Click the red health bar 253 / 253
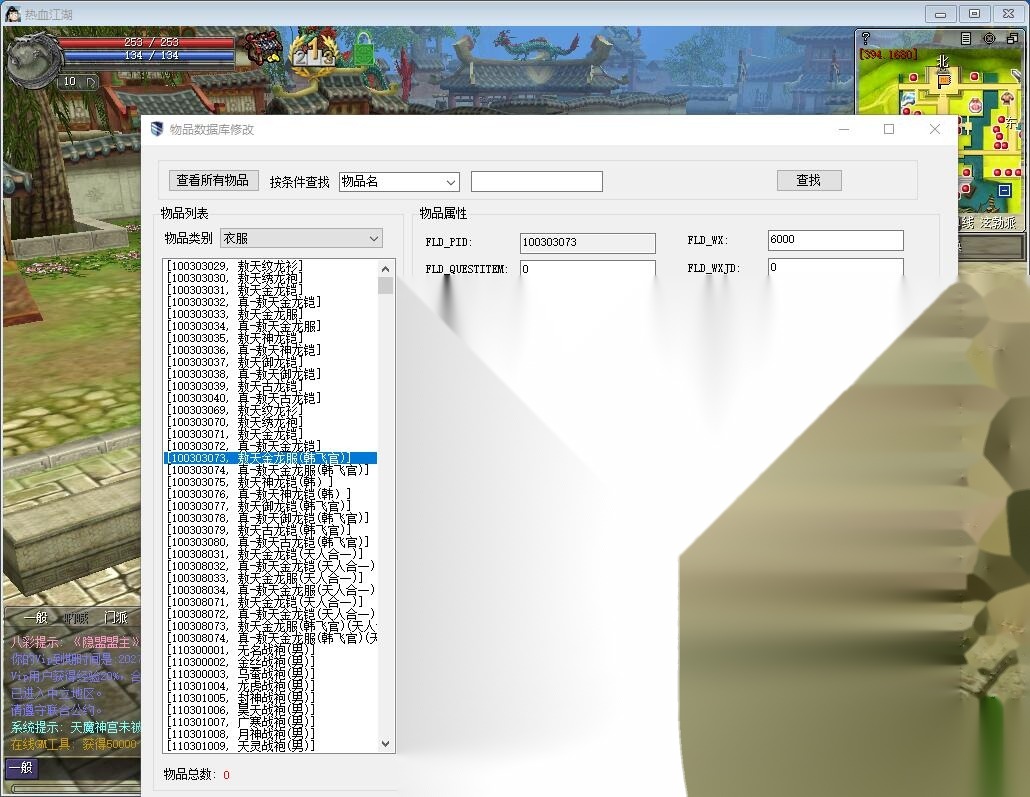 pyautogui.click(x=148, y=42)
